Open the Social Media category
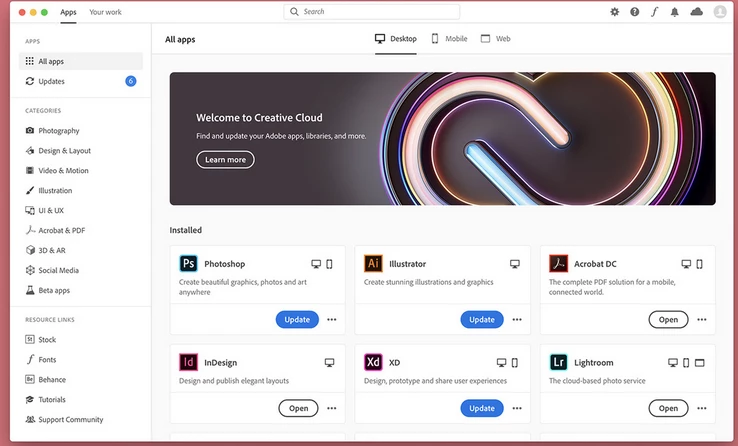The height and width of the screenshot is (446, 738). click(52, 271)
